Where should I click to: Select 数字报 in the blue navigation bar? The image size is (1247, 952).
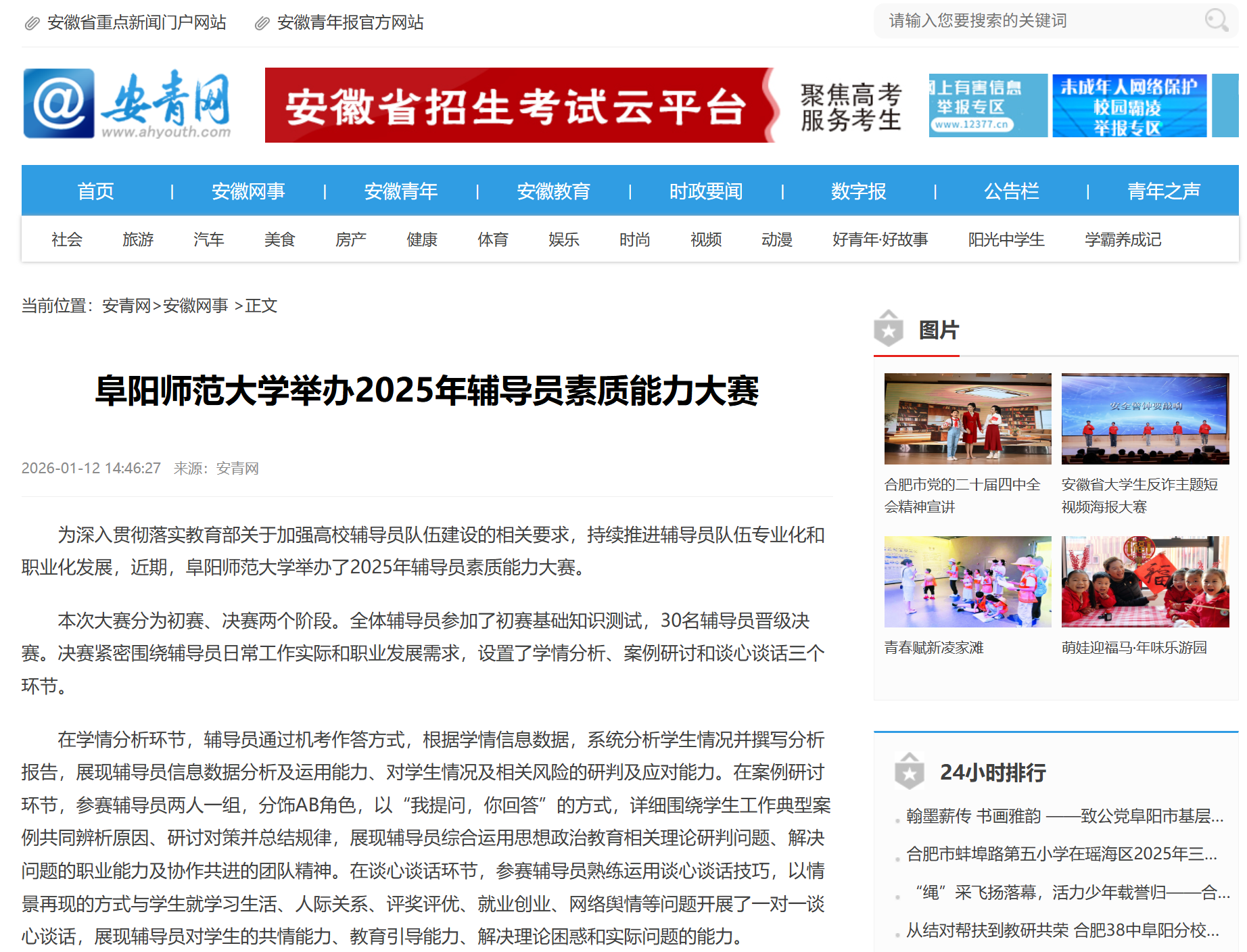[858, 191]
